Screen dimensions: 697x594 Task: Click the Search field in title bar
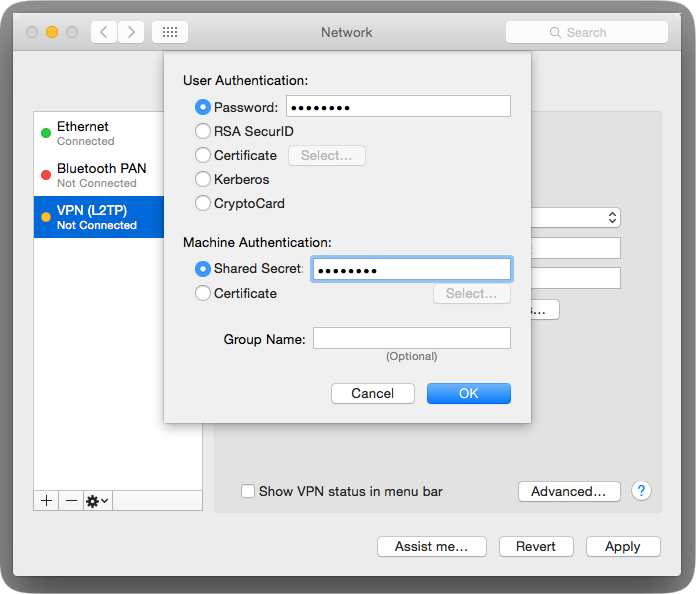[x=586, y=32]
